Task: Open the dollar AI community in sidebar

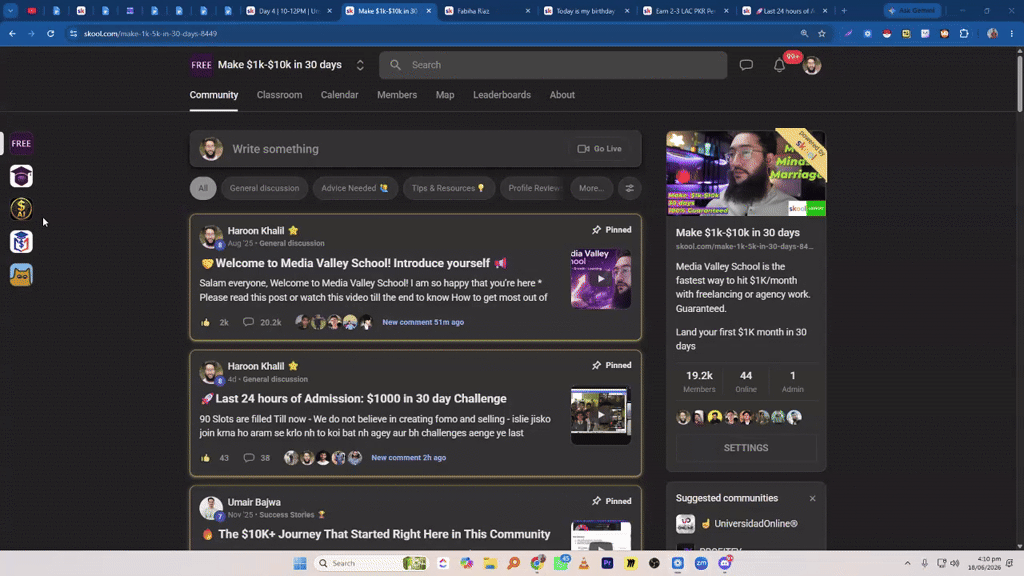Action: coord(21,209)
